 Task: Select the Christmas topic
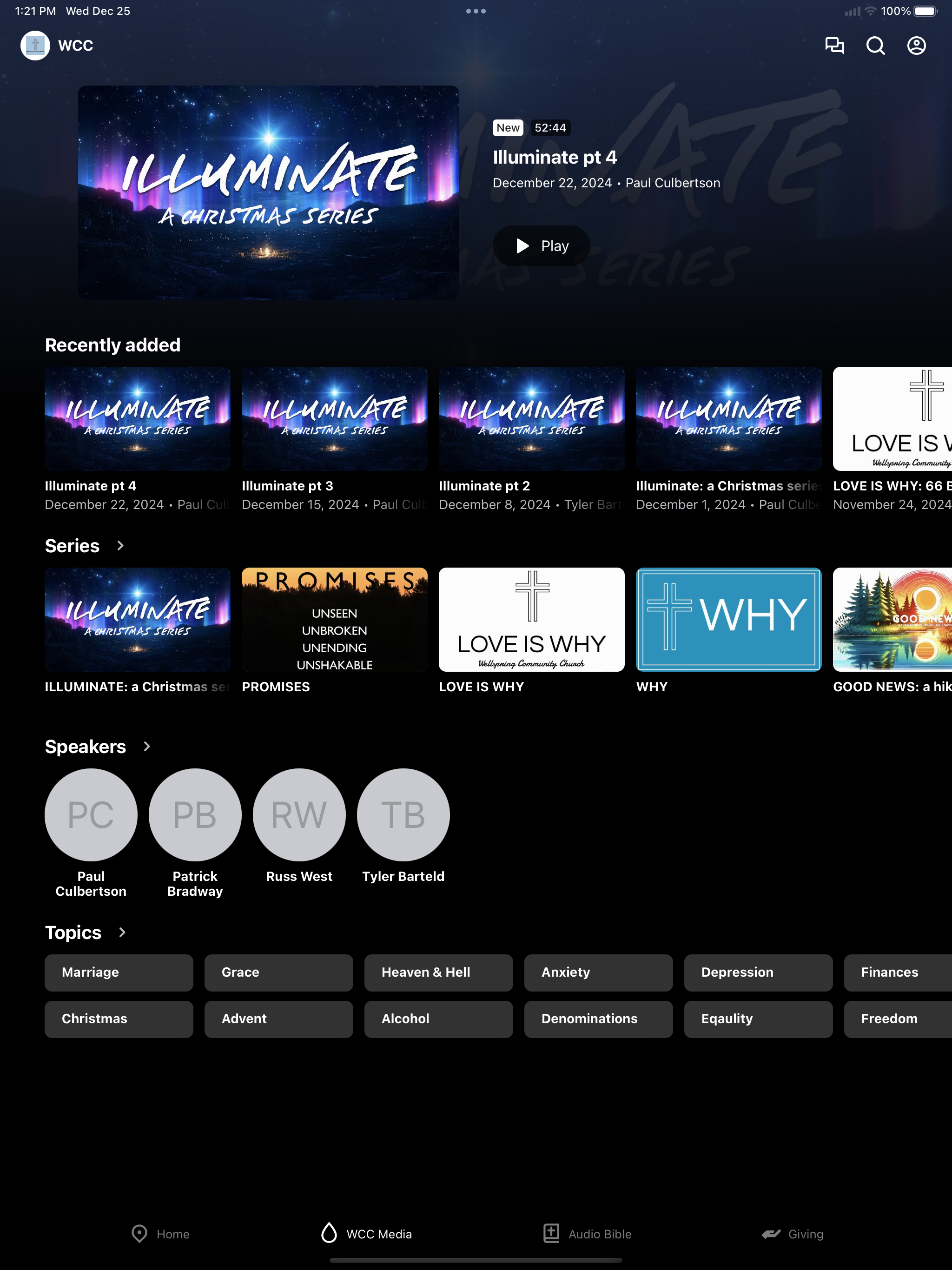point(119,1019)
